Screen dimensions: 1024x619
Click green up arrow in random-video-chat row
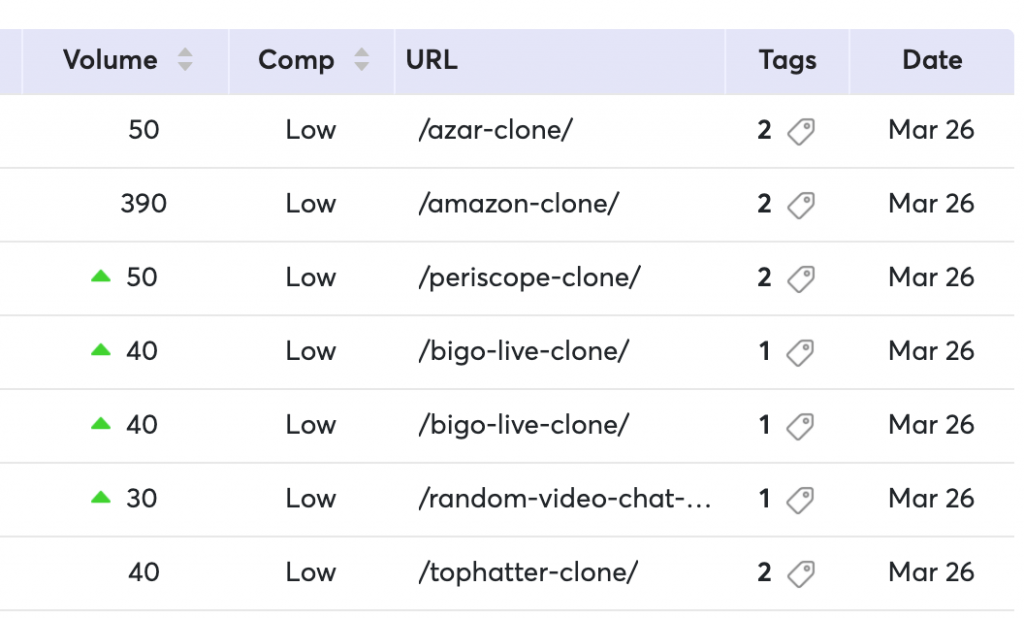(101, 498)
